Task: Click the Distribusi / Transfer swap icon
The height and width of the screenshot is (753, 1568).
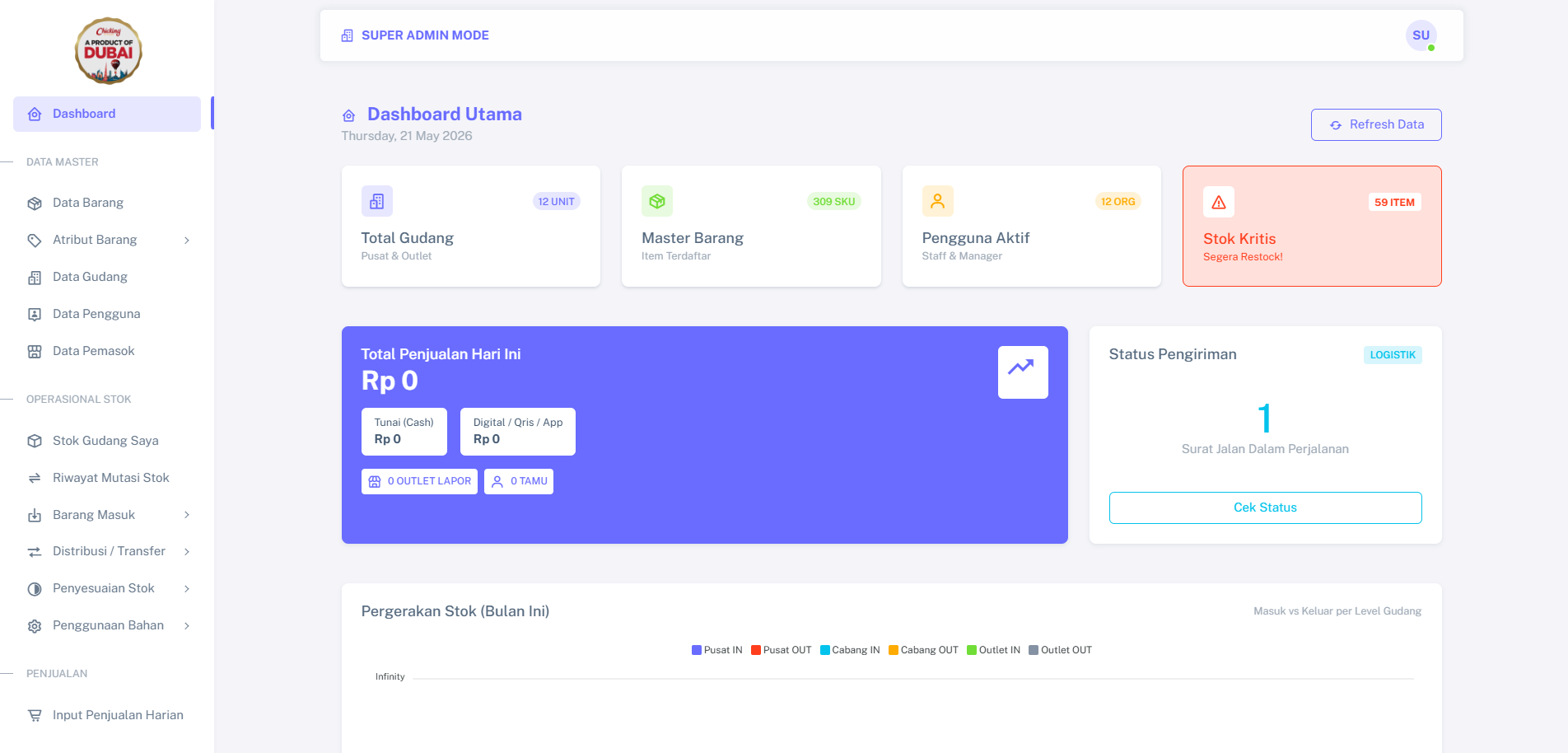Action: (x=35, y=552)
